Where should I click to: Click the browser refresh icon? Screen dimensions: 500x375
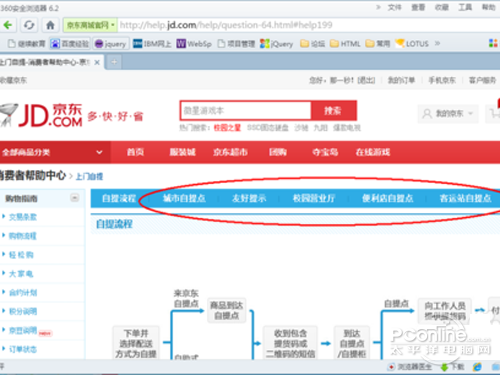[x=29, y=25]
